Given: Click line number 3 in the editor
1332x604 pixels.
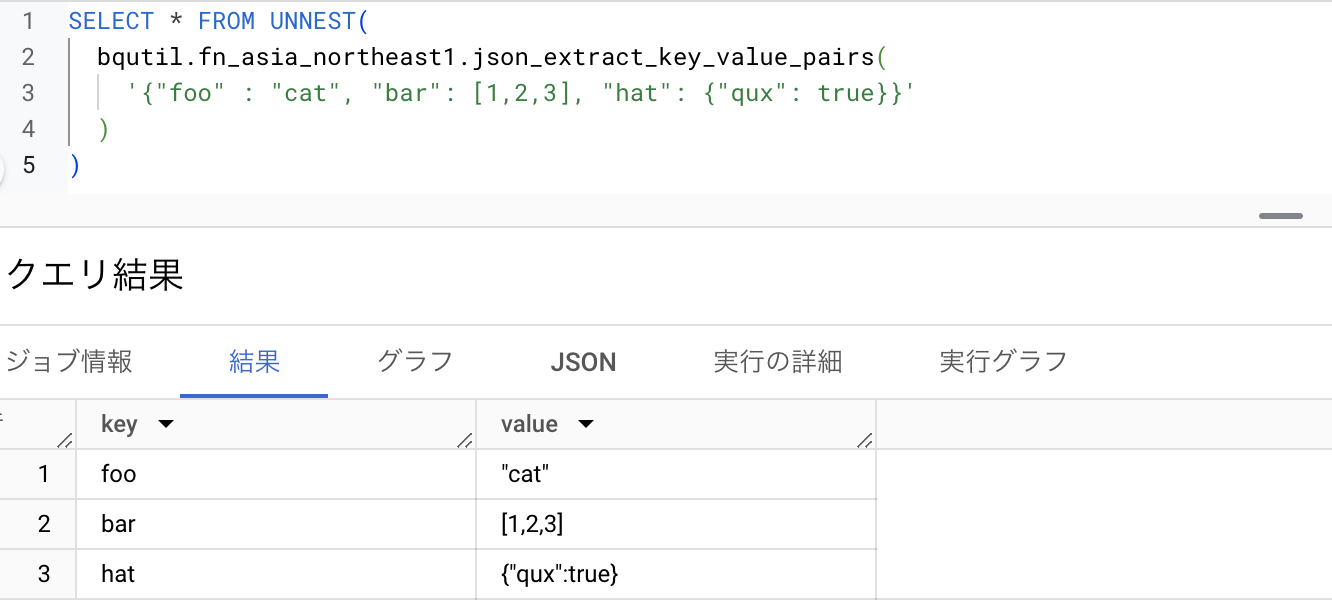Looking at the screenshot, I should [28, 93].
